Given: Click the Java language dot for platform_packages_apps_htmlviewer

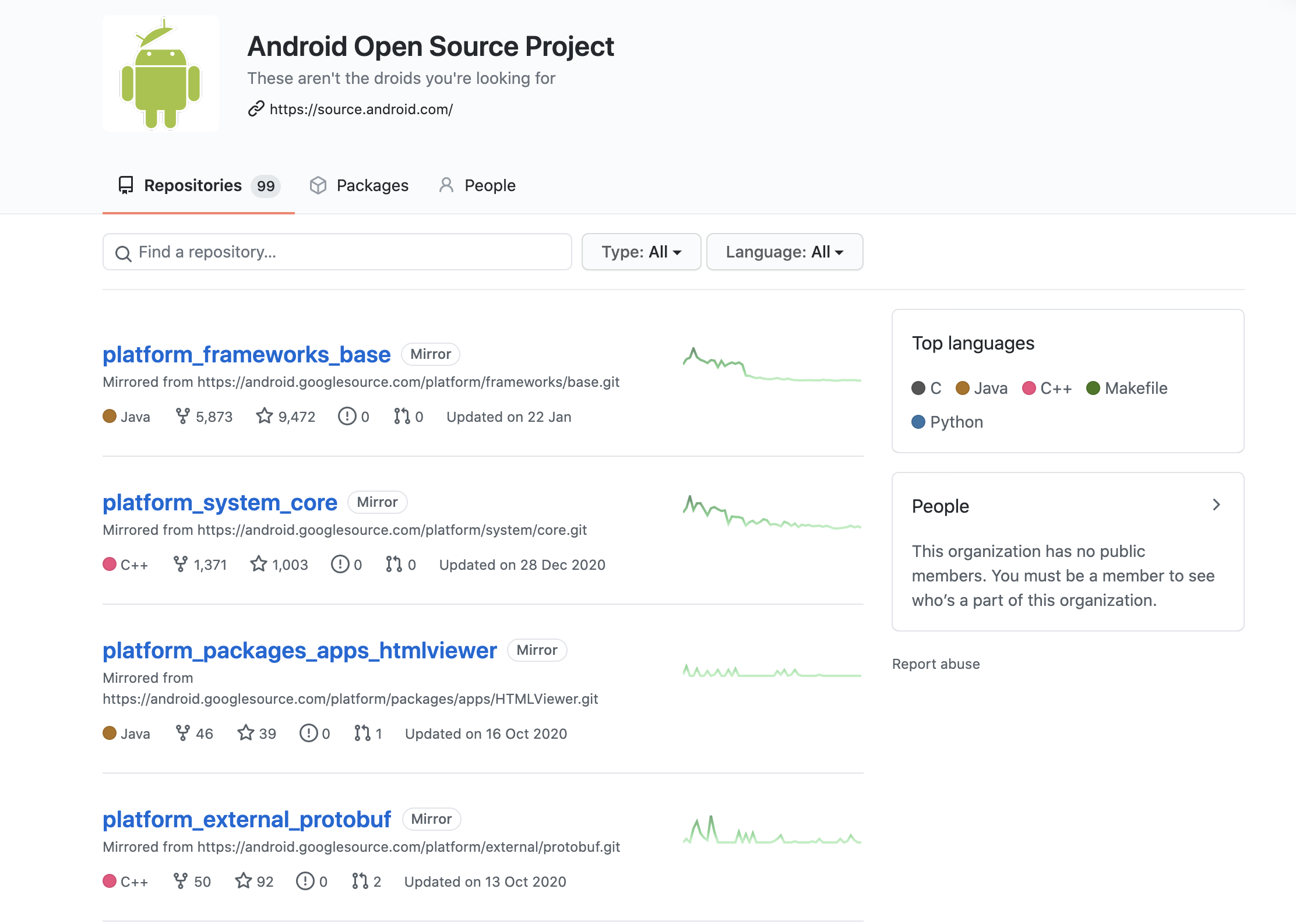Looking at the screenshot, I should pyautogui.click(x=110, y=733).
